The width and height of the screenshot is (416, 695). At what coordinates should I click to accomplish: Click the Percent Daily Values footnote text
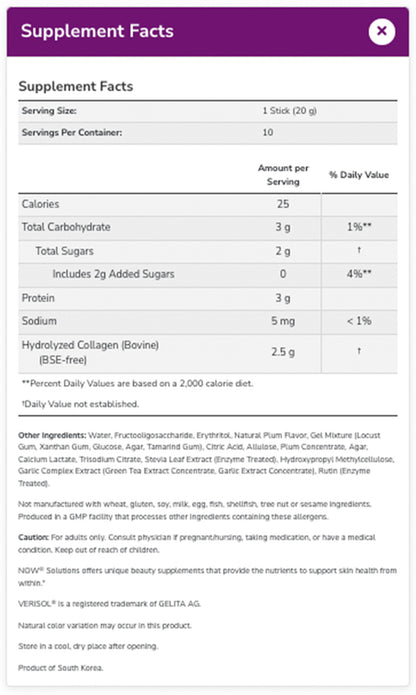pyautogui.click(x=137, y=383)
